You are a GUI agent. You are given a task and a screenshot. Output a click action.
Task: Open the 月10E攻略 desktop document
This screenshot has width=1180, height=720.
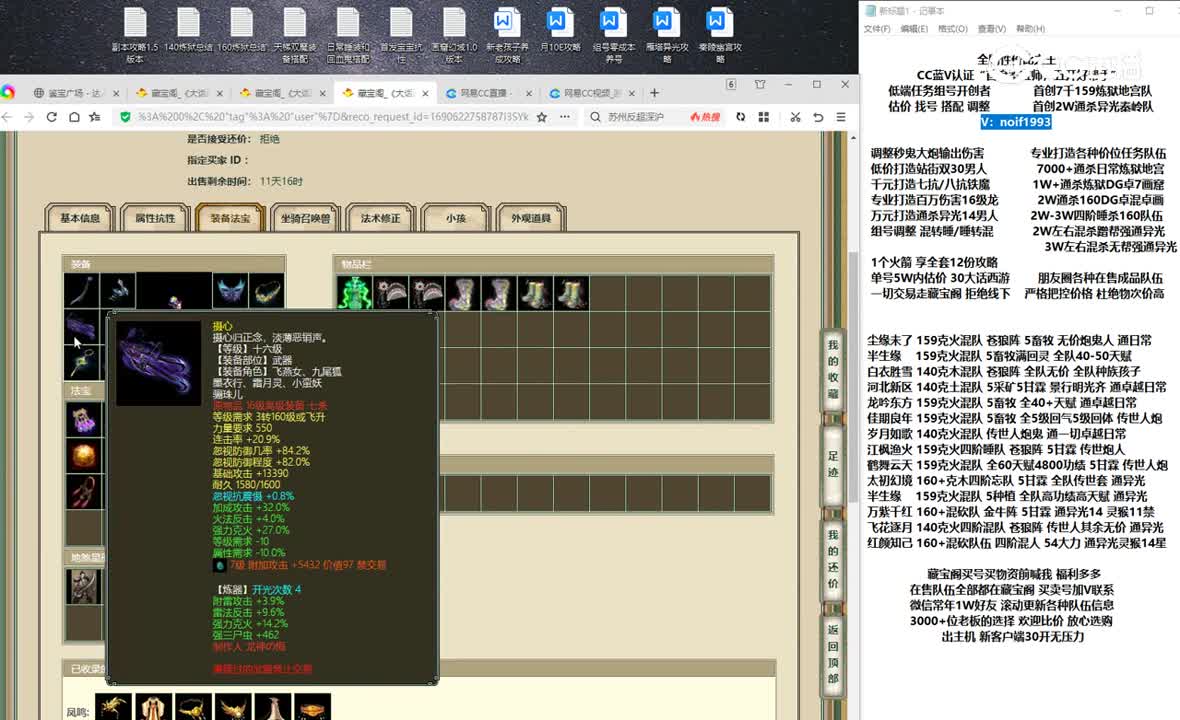click(x=560, y=30)
